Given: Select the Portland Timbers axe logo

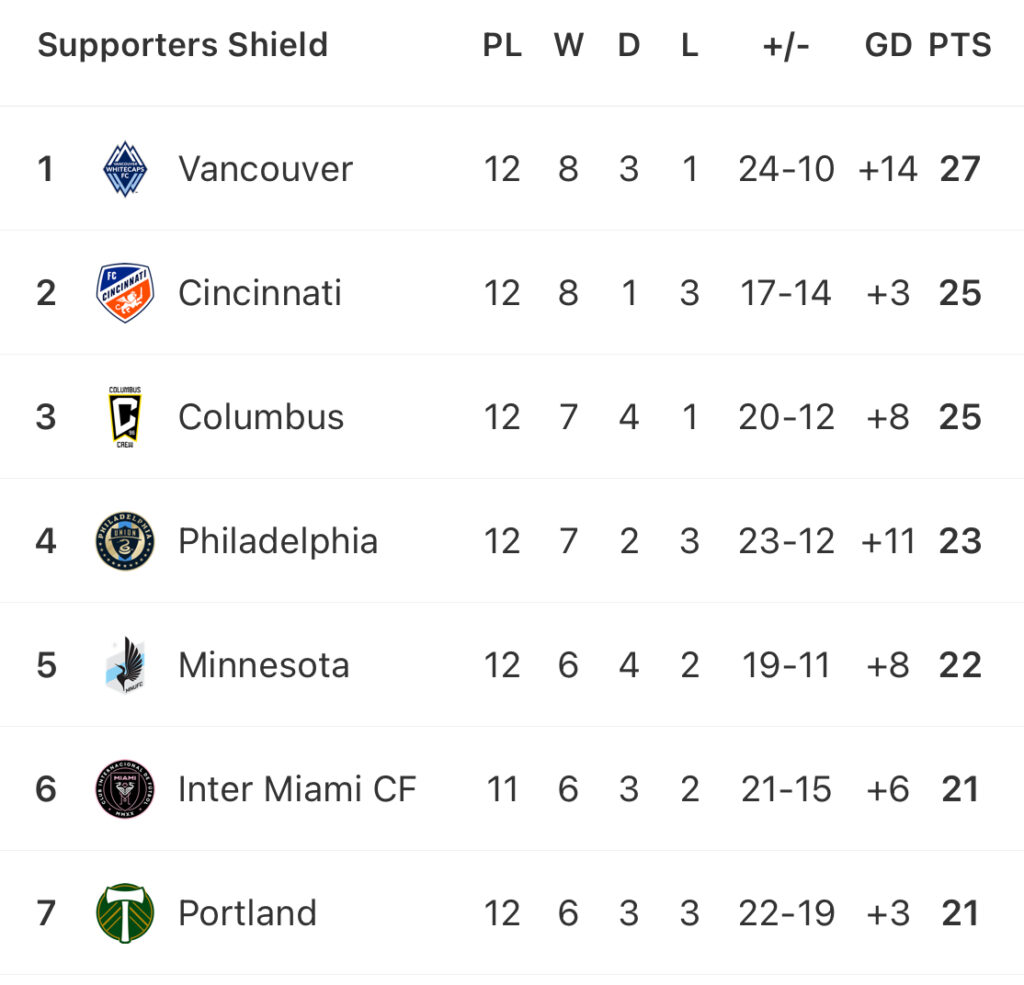Looking at the screenshot, I should pyautogui.click(x=125, y=913).
